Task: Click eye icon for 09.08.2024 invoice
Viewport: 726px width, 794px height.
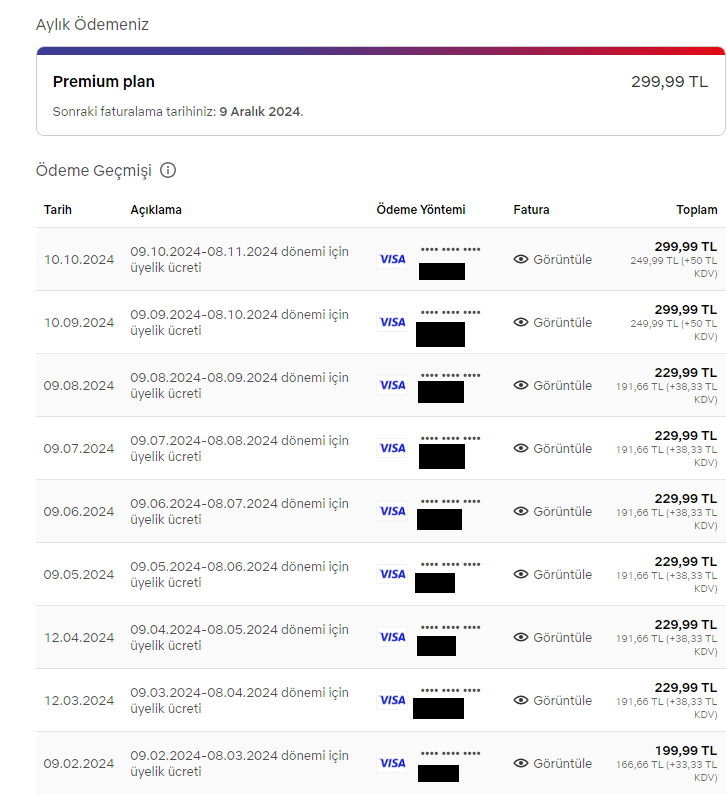Action: pos(520,385)
